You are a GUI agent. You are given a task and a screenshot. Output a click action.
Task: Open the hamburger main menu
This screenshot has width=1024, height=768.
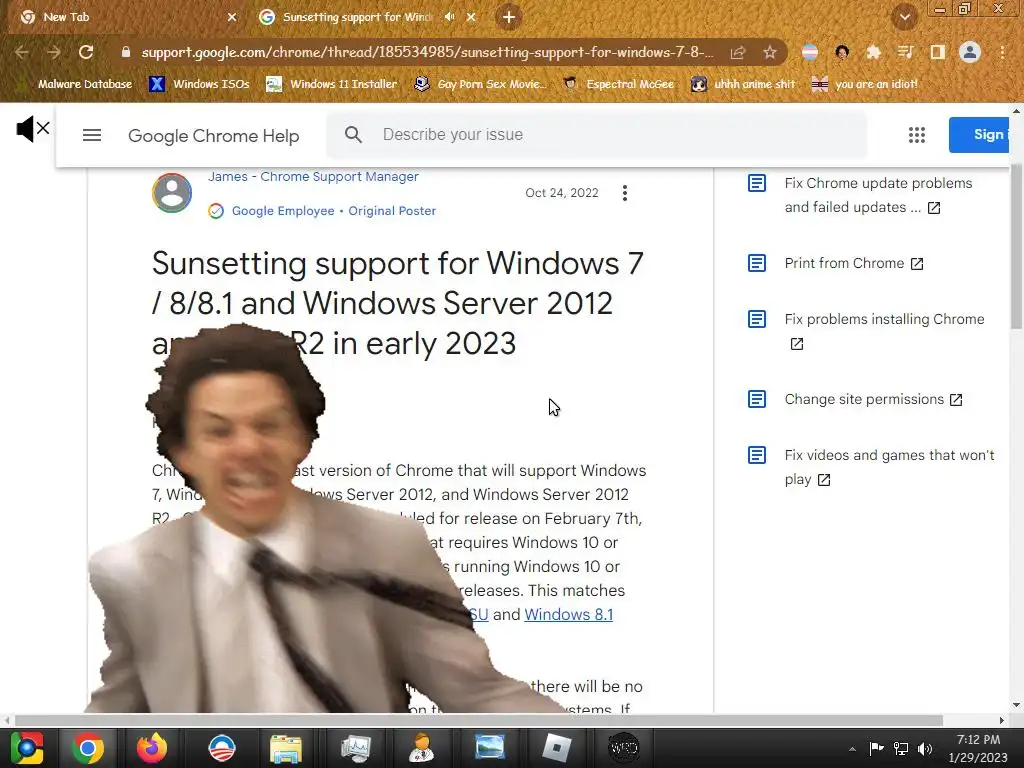pyautogui.click(x=92, y=135)
